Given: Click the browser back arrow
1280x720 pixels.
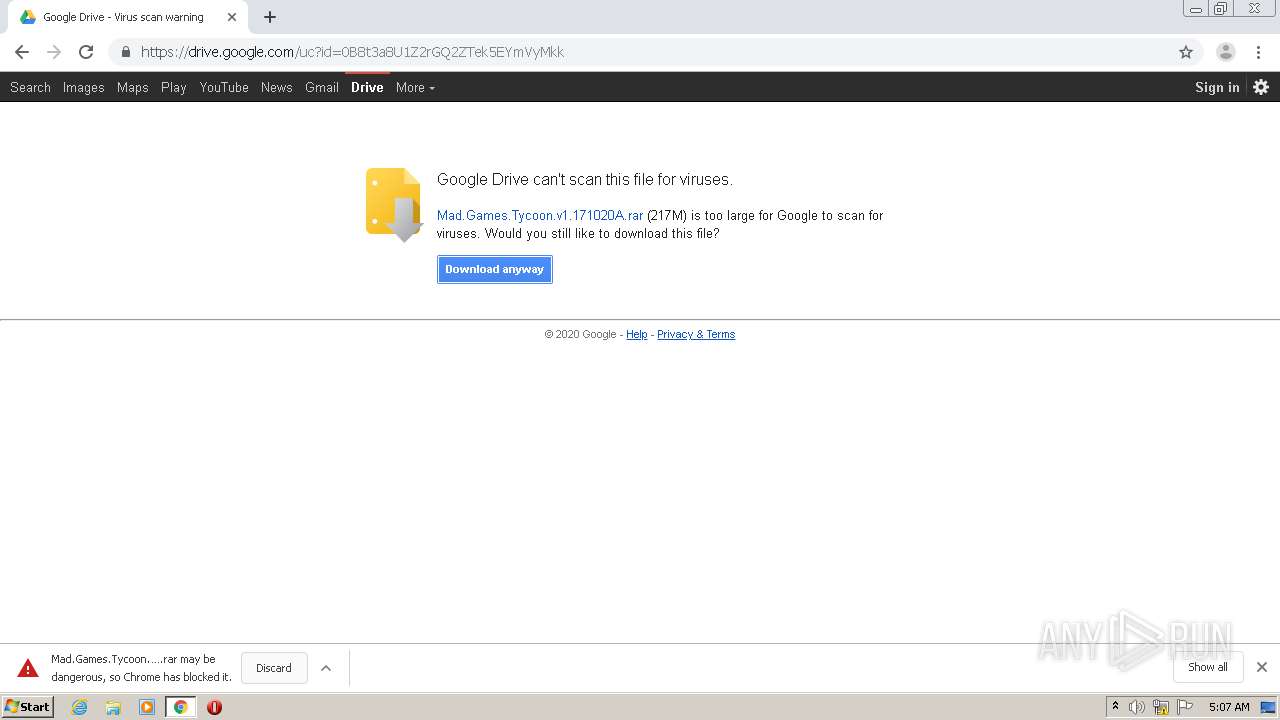Looking at the screenshot, I should click(x=22, y=52).
